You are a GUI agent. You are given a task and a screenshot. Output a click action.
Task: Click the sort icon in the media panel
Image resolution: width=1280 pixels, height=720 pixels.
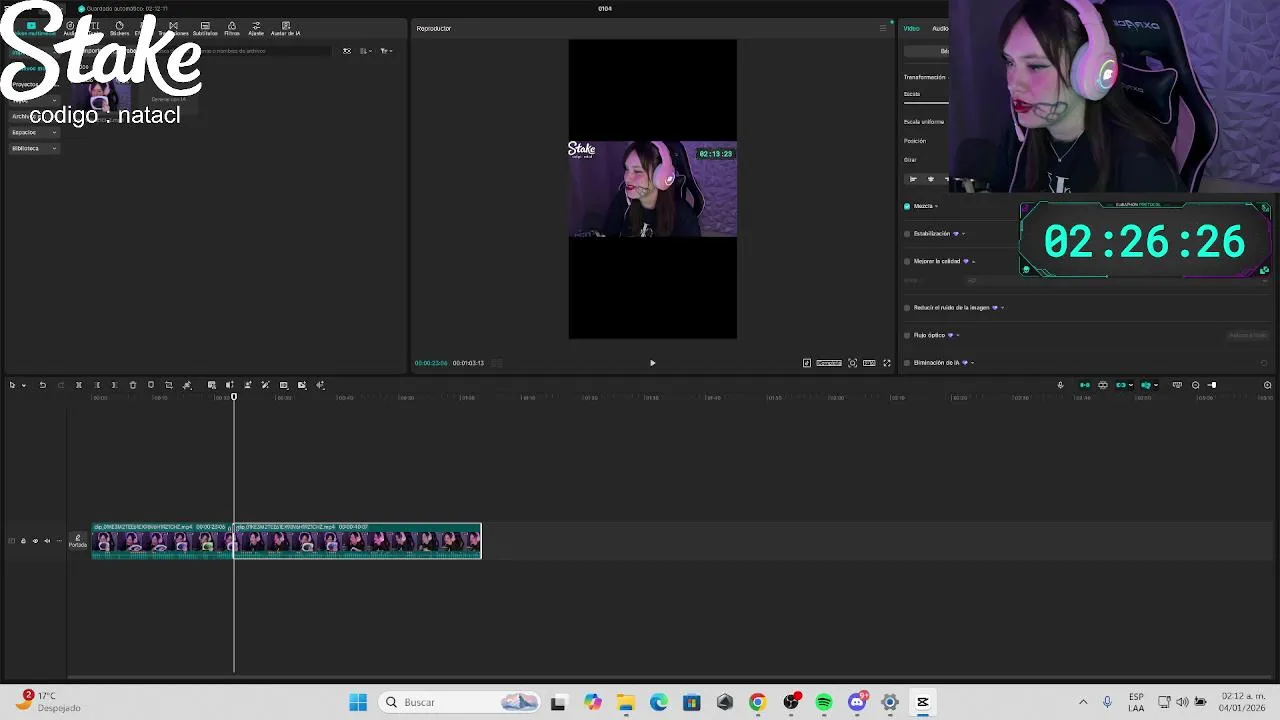pos(366,51)
